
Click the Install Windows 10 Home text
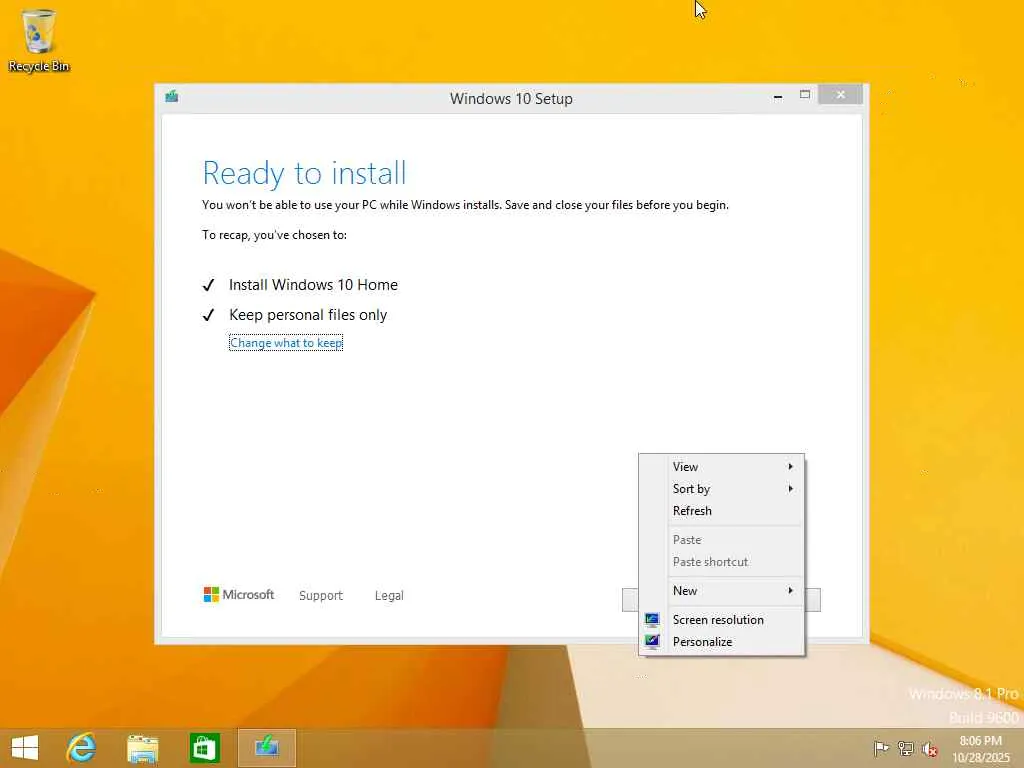313,285
